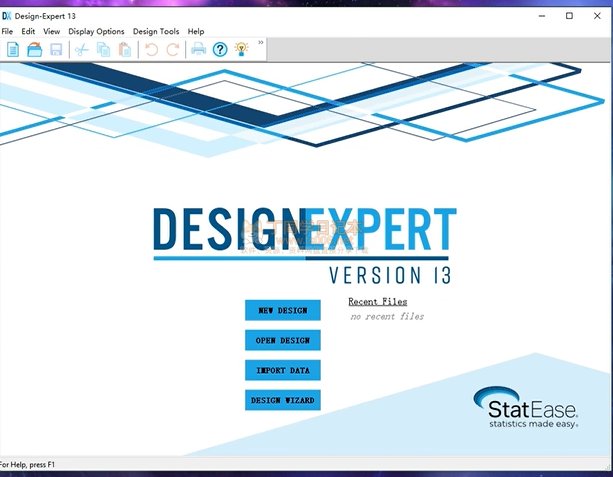Click the Print toolbar icon
This screenshot has height=477, width=613.
pyautogui.click(x=198, y=49)
